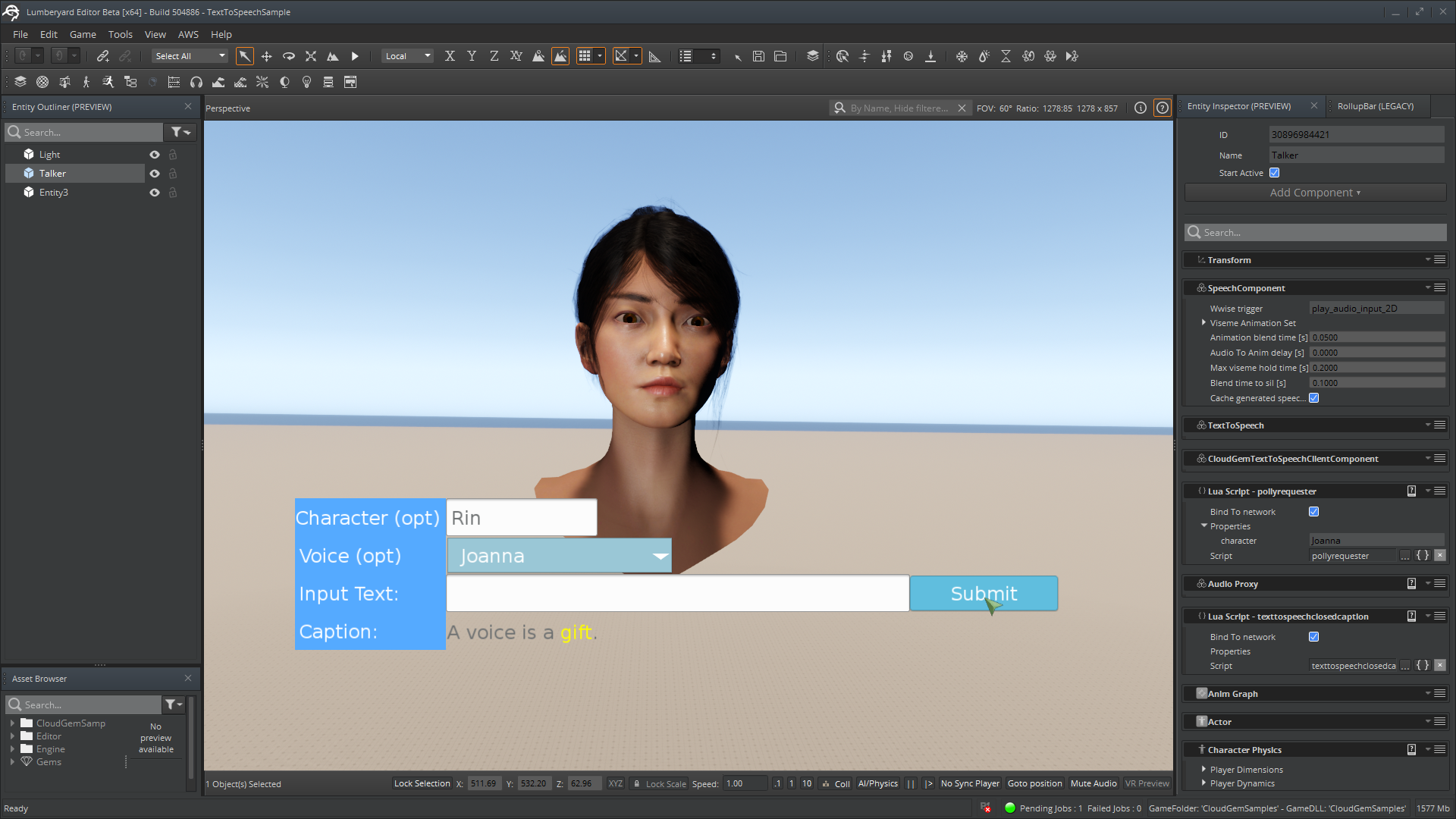Click the No Sync Player status icon

coord(969,784)
